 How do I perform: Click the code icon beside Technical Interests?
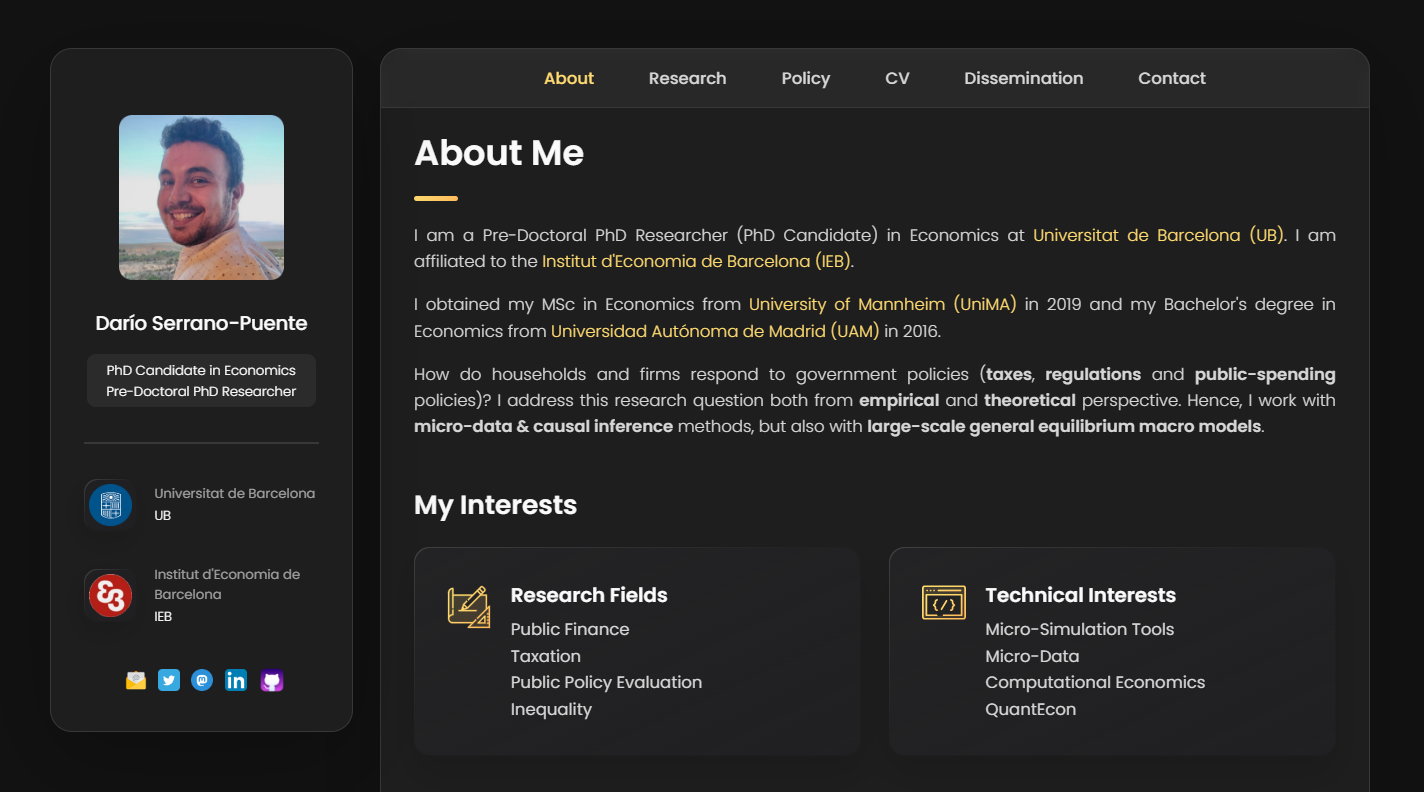942,602
